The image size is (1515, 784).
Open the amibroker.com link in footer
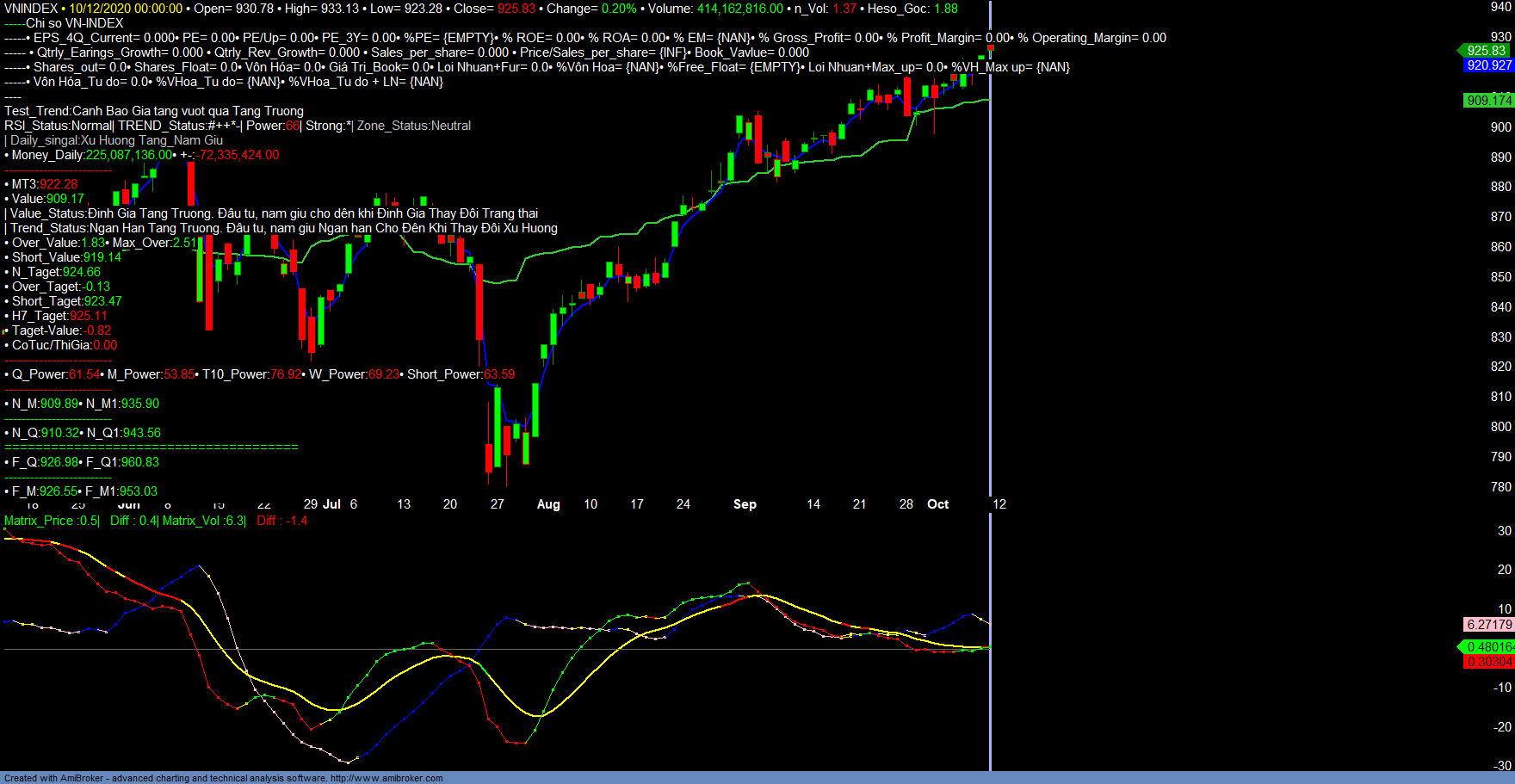click(386, 778)
